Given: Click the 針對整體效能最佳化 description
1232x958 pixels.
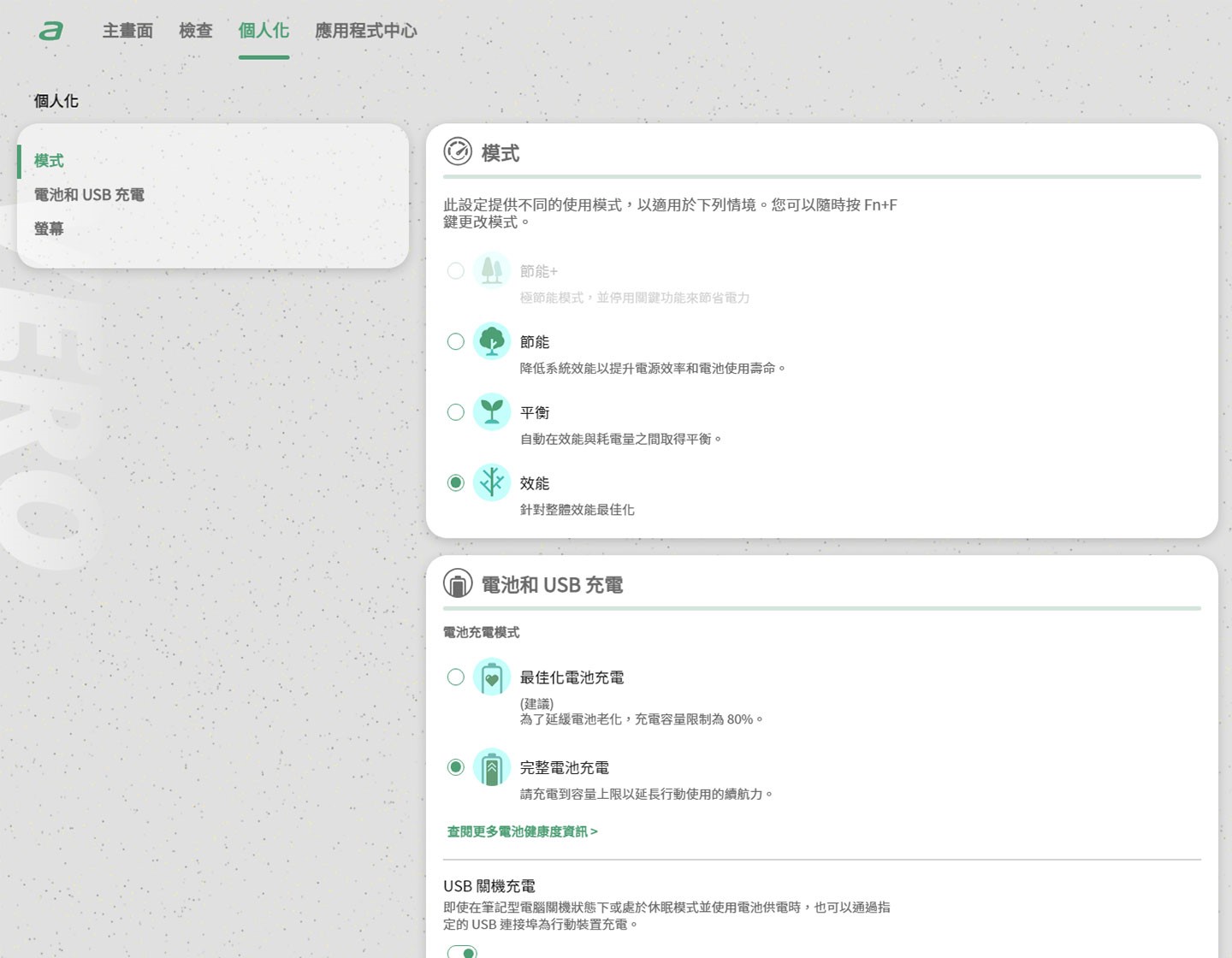Looking at the screenshot, I should [577, 510].
